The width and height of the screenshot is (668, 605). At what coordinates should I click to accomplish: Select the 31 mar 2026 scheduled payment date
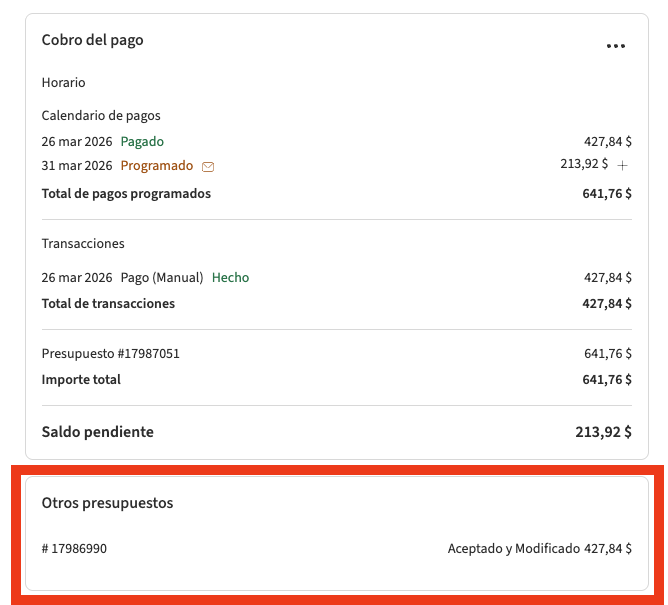point(77,165)
